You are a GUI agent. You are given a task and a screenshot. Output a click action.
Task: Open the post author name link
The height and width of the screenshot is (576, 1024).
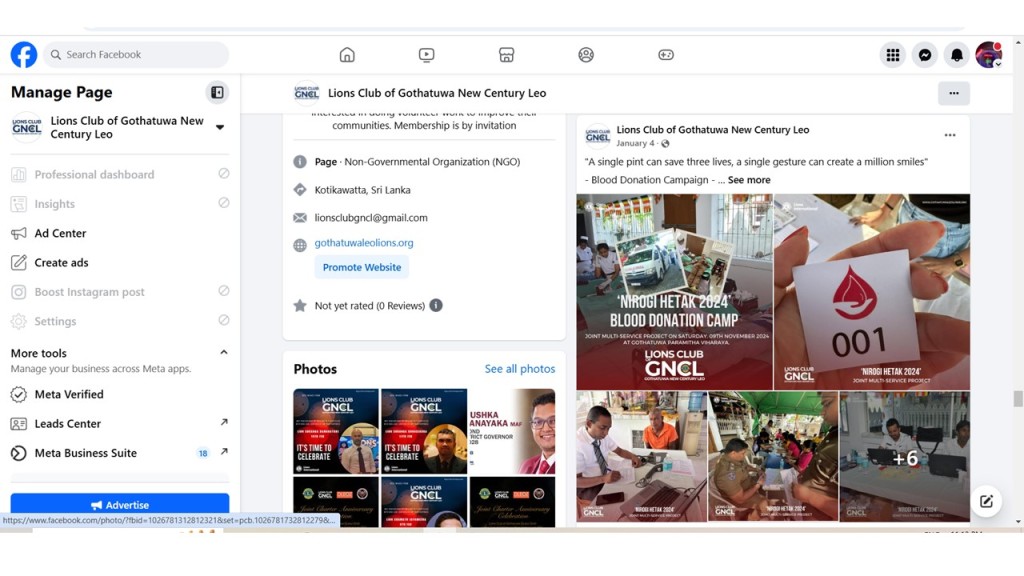coord(712,130)
